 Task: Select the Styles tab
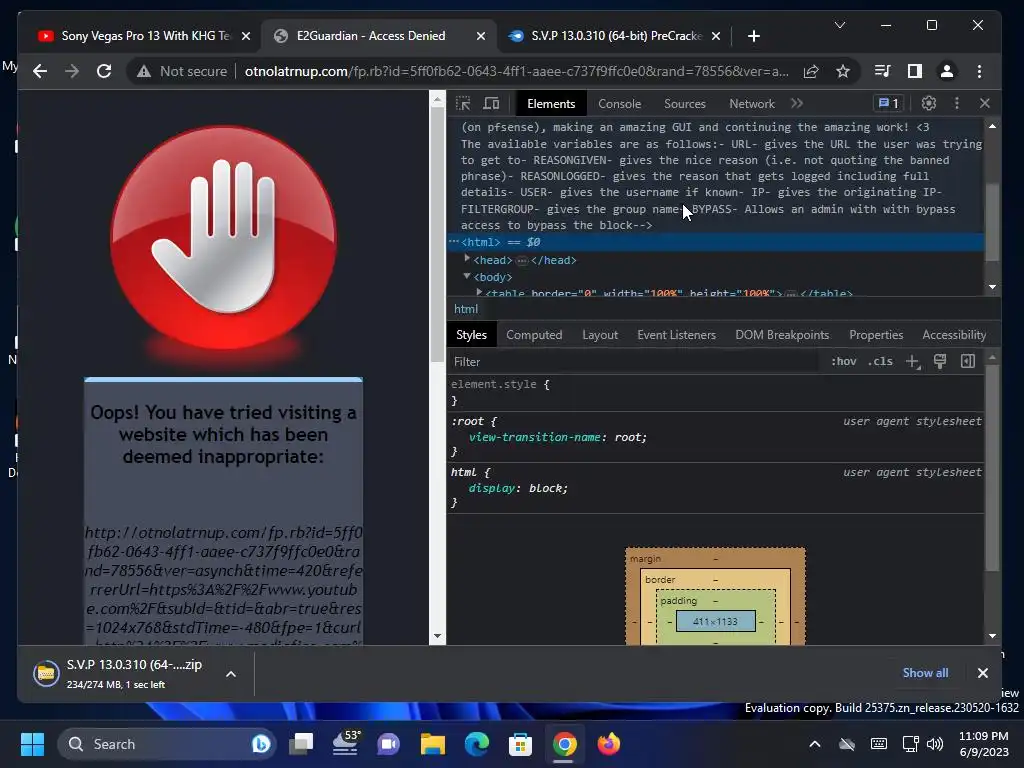click(x=471, y=335)
